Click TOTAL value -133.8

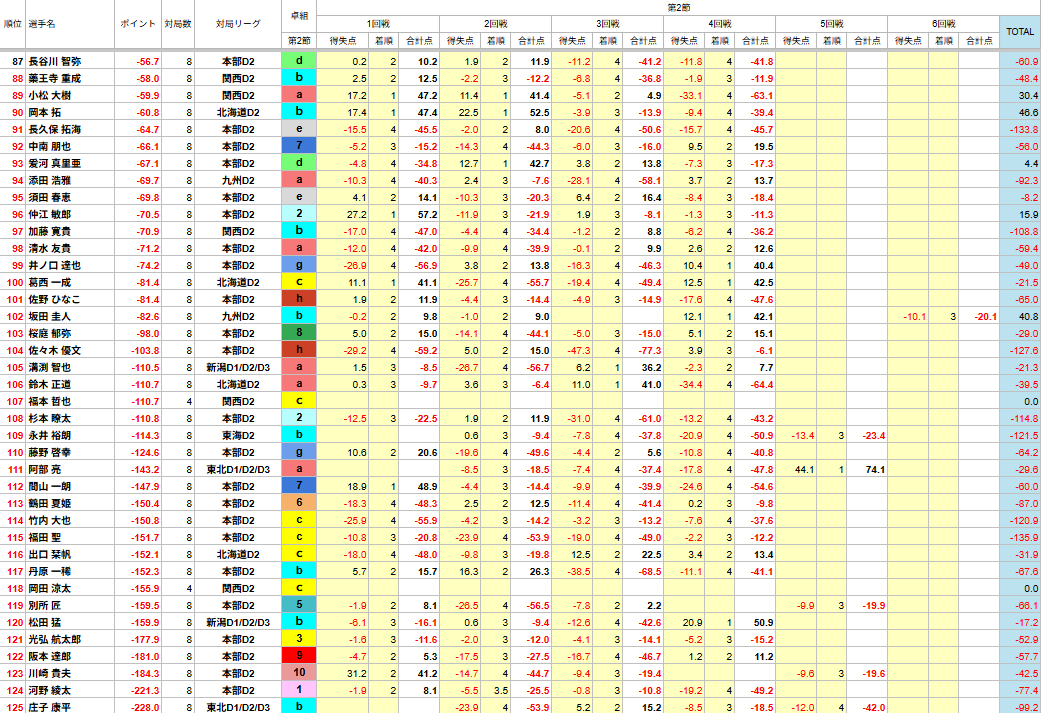coord(1024,129)
